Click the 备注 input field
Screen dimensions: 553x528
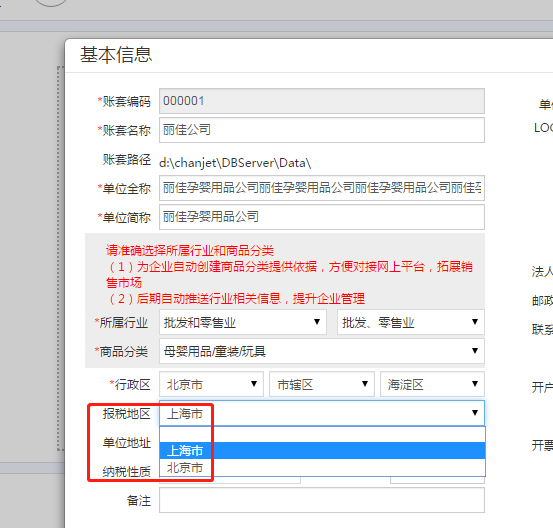click(322, 500)
